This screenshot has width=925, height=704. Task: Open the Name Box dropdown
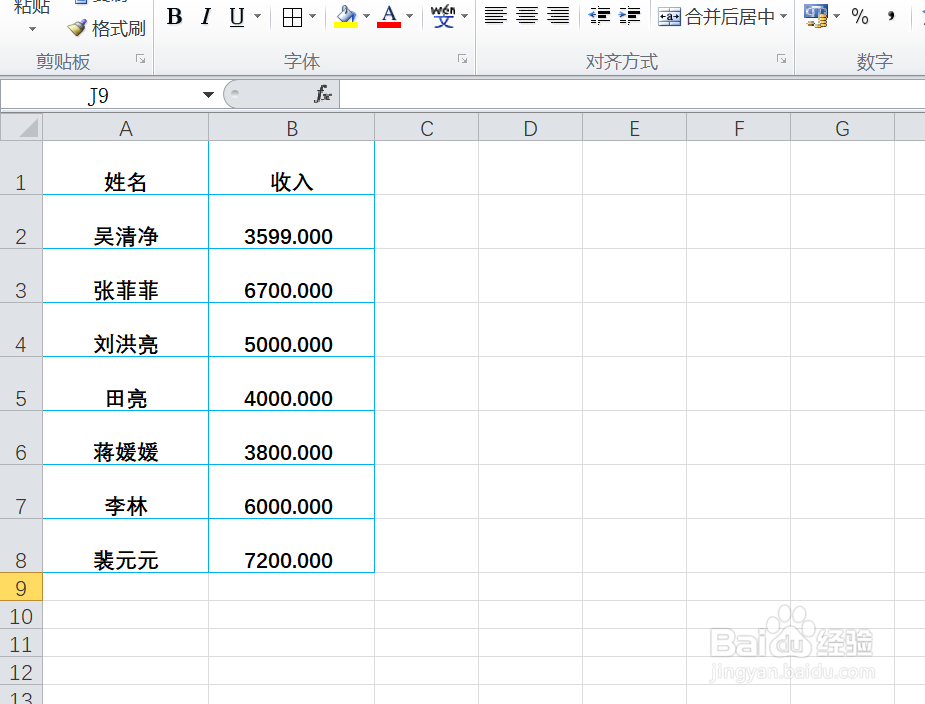208,94
